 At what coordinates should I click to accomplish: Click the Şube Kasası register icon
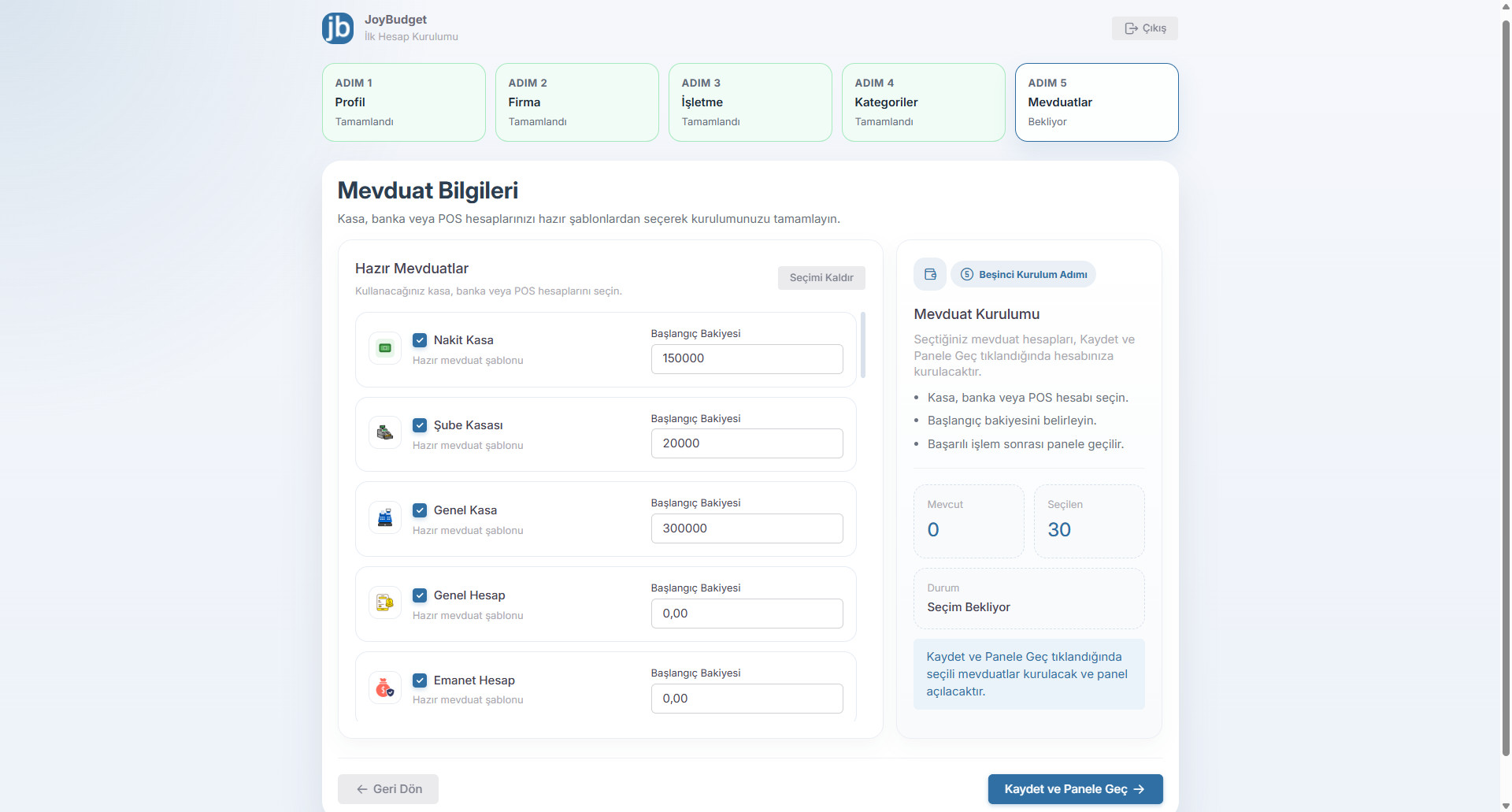point(385,432)
